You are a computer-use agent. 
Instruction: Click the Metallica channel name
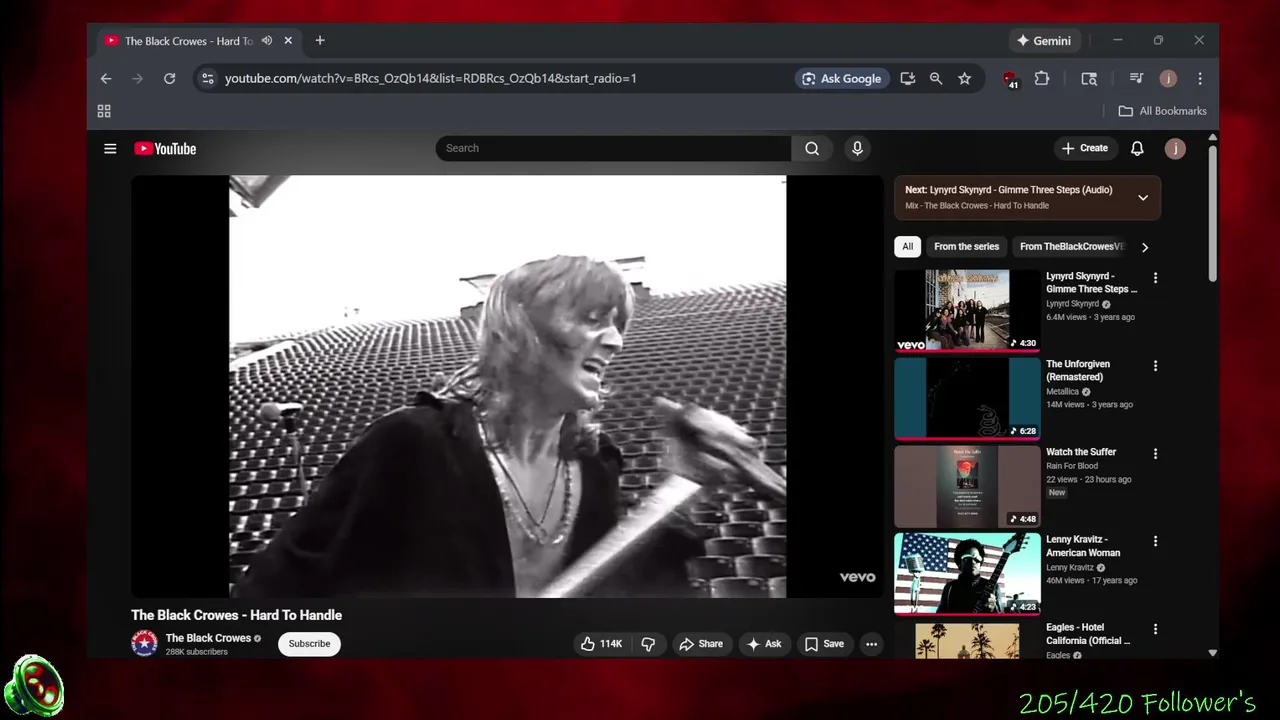pyautogui.click(x=1062, y=392)
